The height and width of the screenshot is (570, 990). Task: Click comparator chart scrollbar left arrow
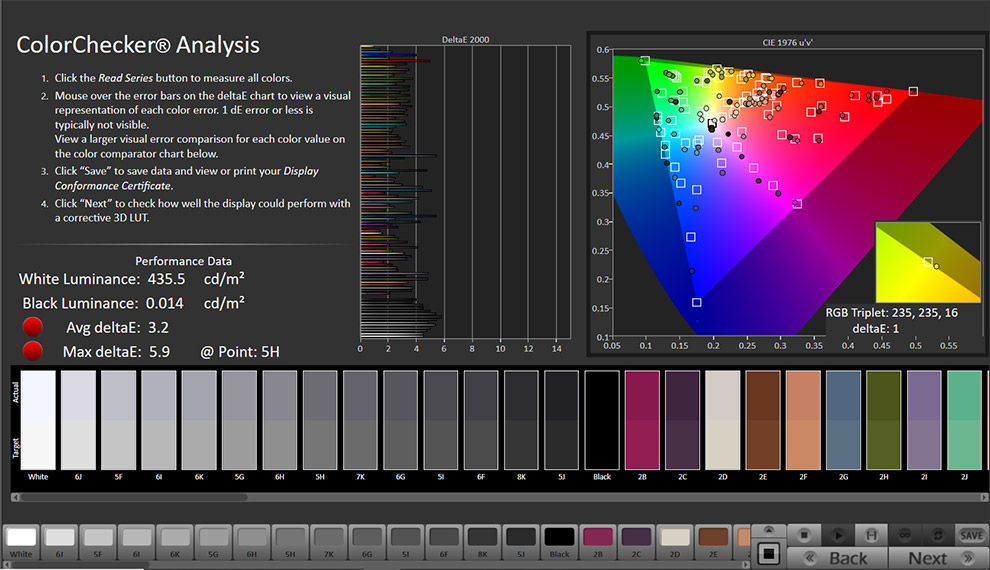click(15, 497)
